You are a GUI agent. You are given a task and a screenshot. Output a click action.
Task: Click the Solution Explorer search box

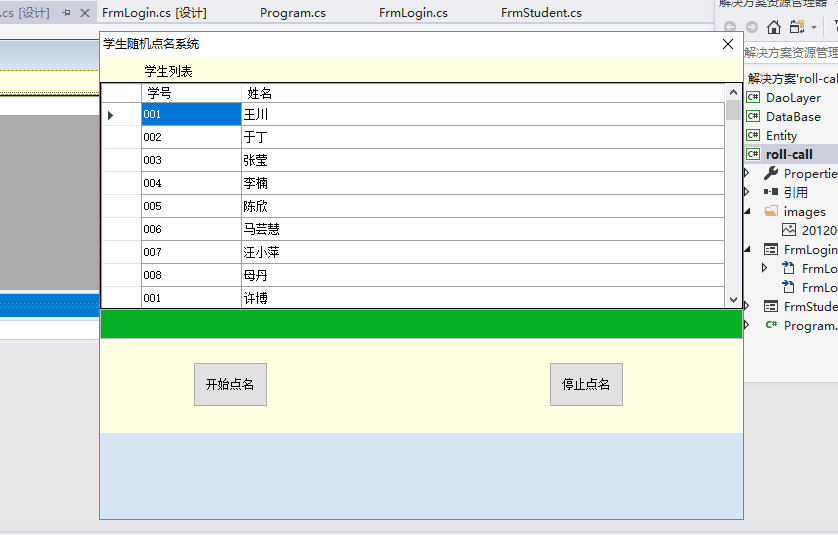(791, 52)
